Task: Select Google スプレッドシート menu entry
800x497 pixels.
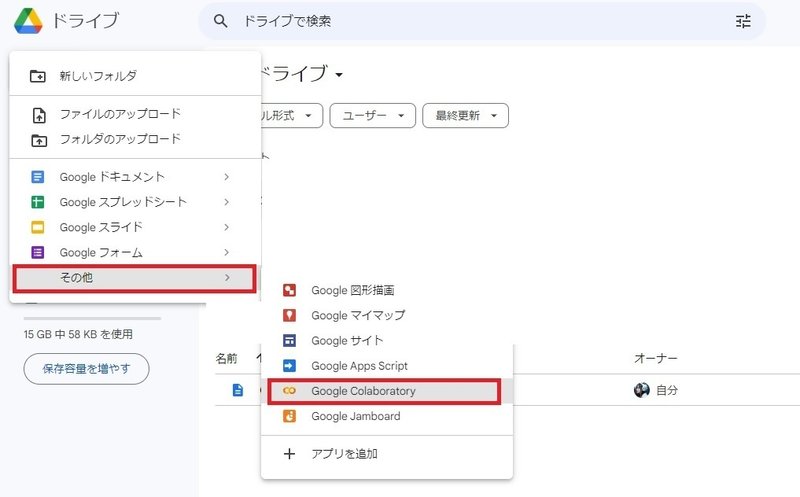Action: click(135, 202)
